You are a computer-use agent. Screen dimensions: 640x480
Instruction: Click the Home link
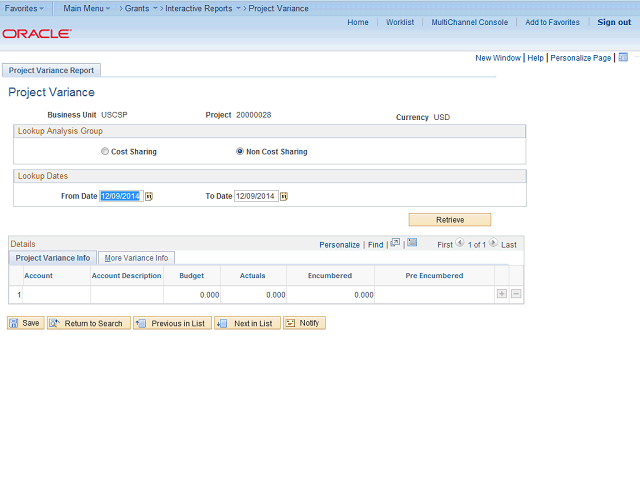click(x=358, y=22)
